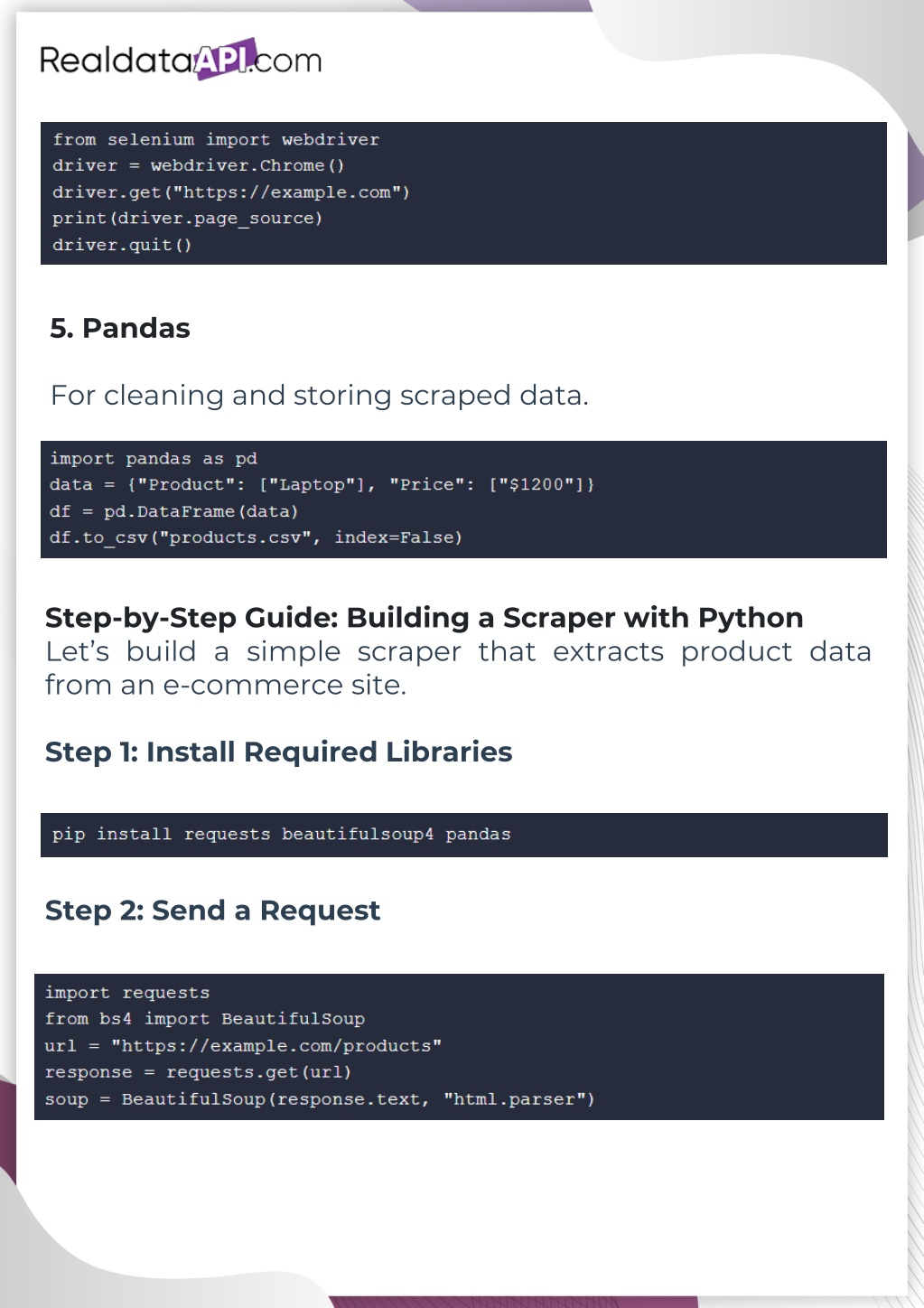Viewport: 924px width, 1308px height.
Task: Select the 'For cleaning and storing scraped data' text
Action: pyautogui.click(x=320, y=396)
